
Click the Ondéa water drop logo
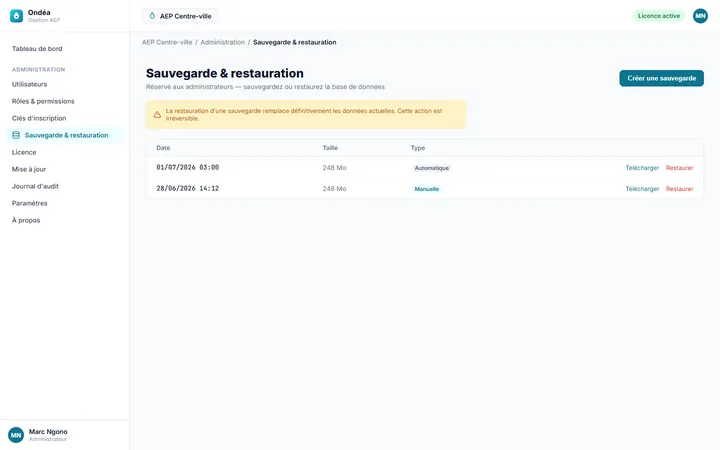pos(16,16)
